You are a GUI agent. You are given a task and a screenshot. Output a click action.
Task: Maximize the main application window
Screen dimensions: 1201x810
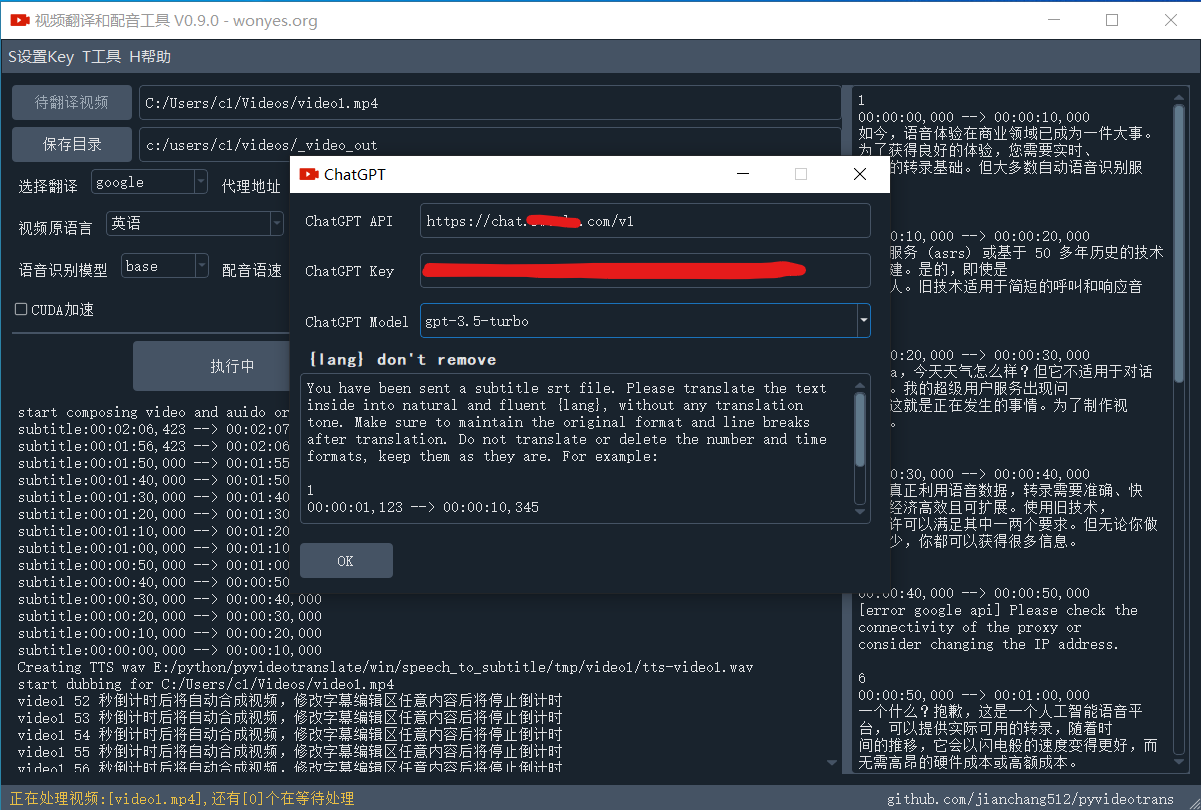1112,20
